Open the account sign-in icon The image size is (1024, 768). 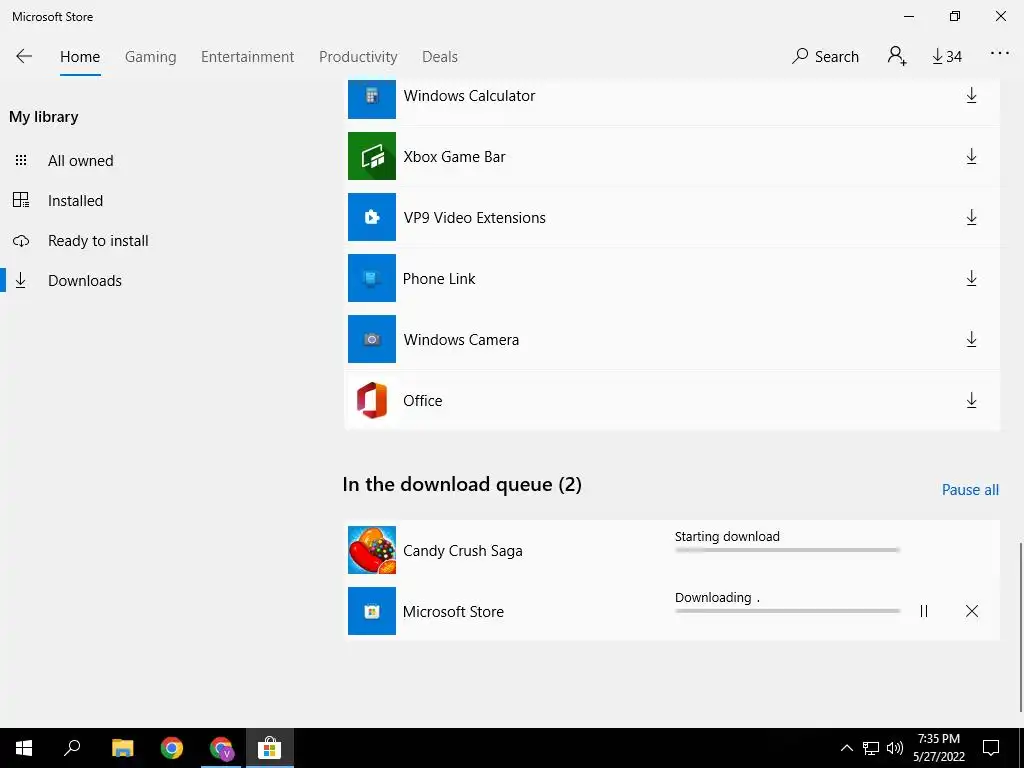pyautogui.click(x=897, y=56)
